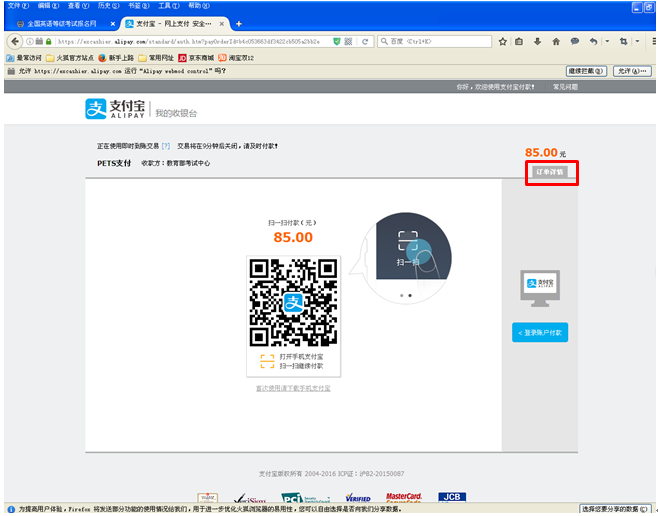Image resolution: width=658 pixels, height=516 pixels.
Task: Click the Alipay logo in page header
Action: point(116,110)
